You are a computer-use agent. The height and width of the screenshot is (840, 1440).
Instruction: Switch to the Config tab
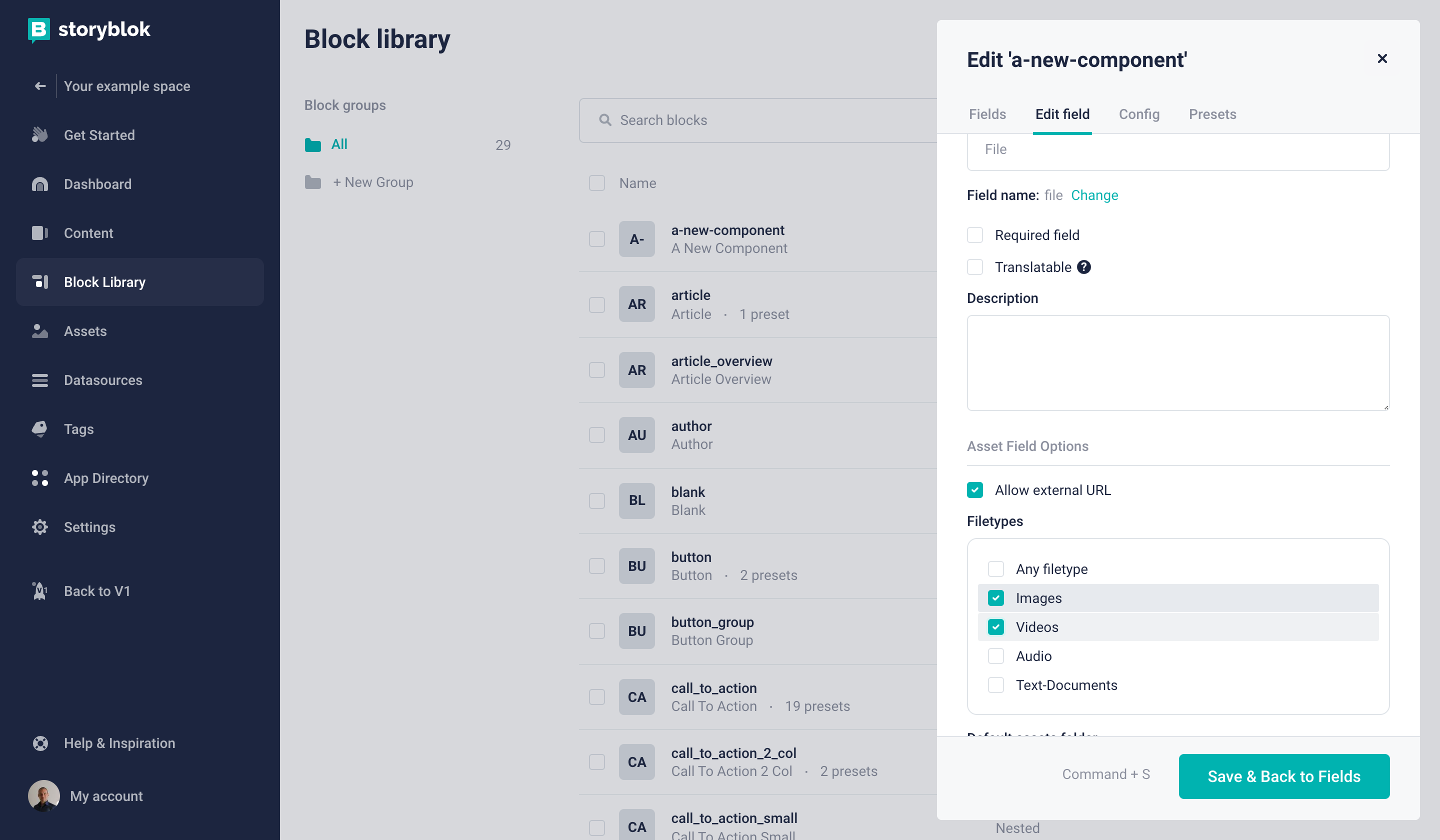tap(1138, 114)
